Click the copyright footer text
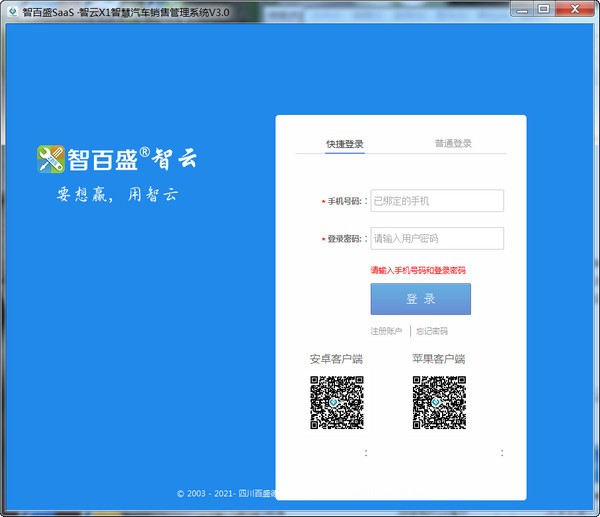The image size is (600, 517). tap(225, 494)
